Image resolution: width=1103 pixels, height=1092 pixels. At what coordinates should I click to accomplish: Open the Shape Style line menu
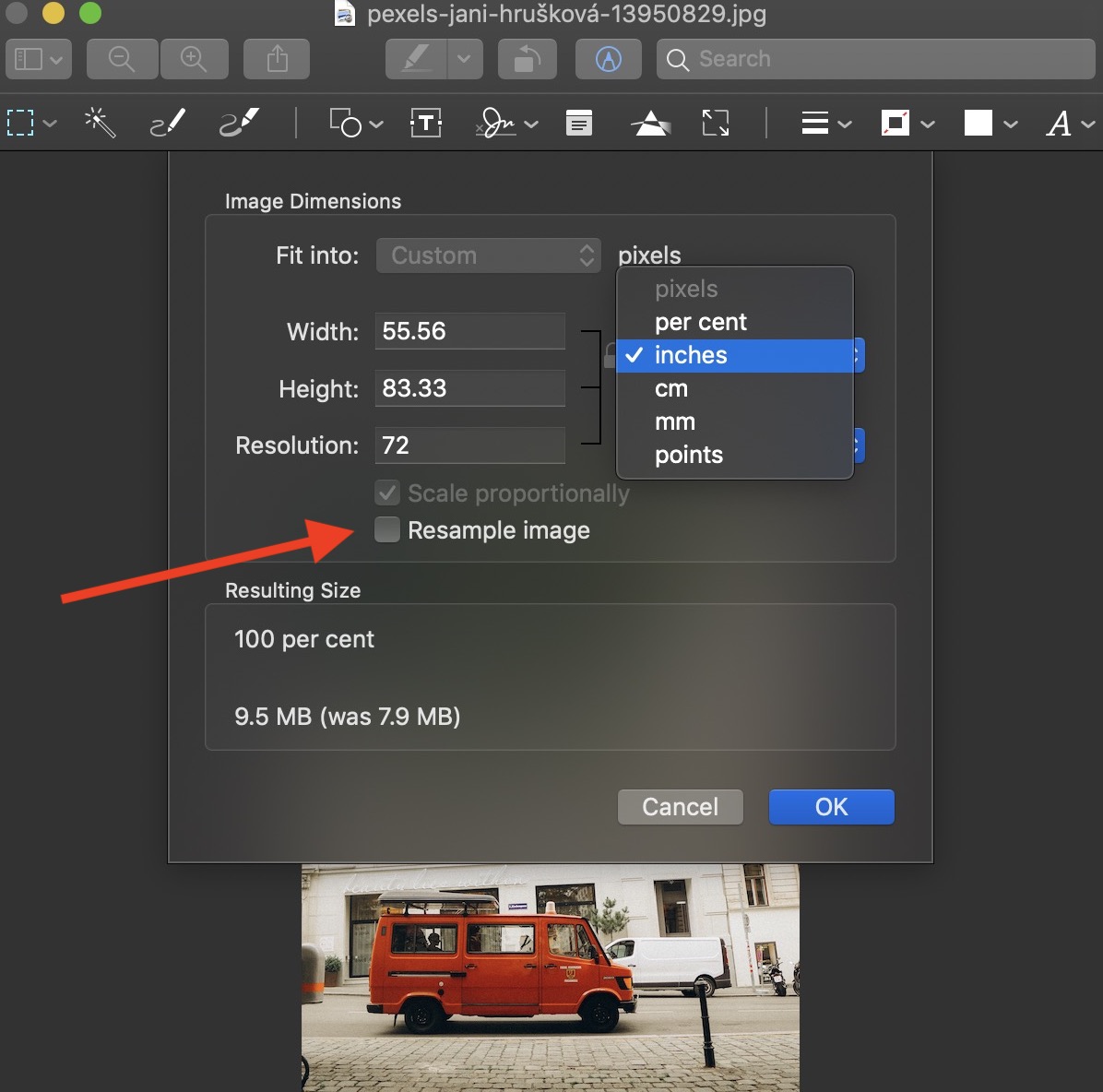(826, 124)
